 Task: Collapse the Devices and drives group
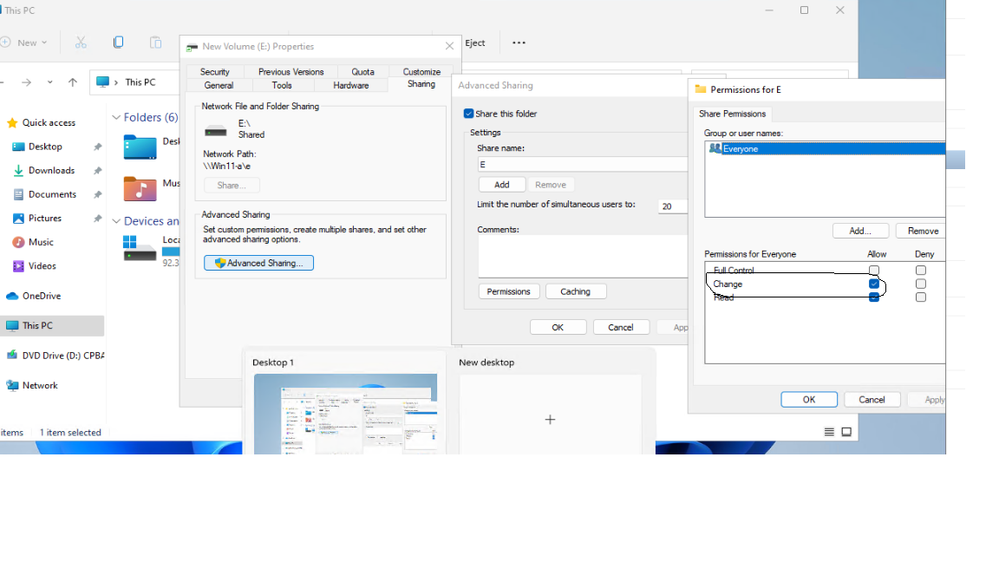pyautogui.click(x=116, y=221)
